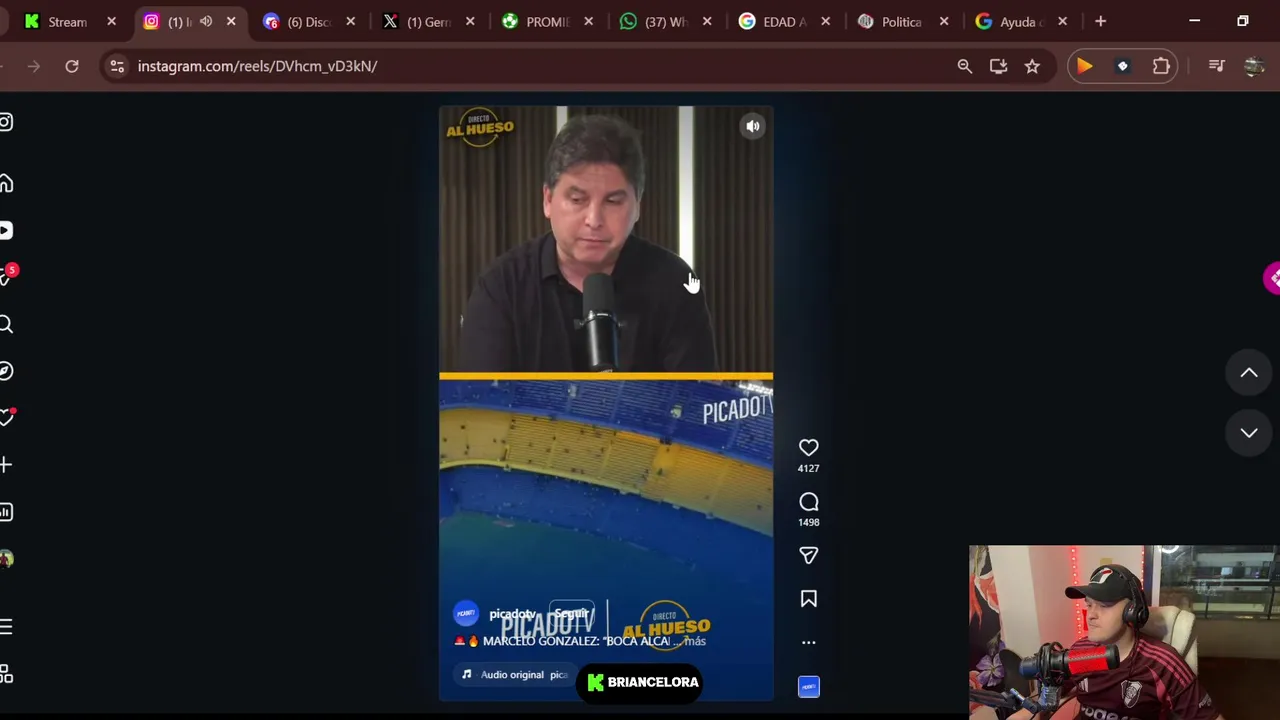Like the reel with the heart icon

click(x=808, y=448)
